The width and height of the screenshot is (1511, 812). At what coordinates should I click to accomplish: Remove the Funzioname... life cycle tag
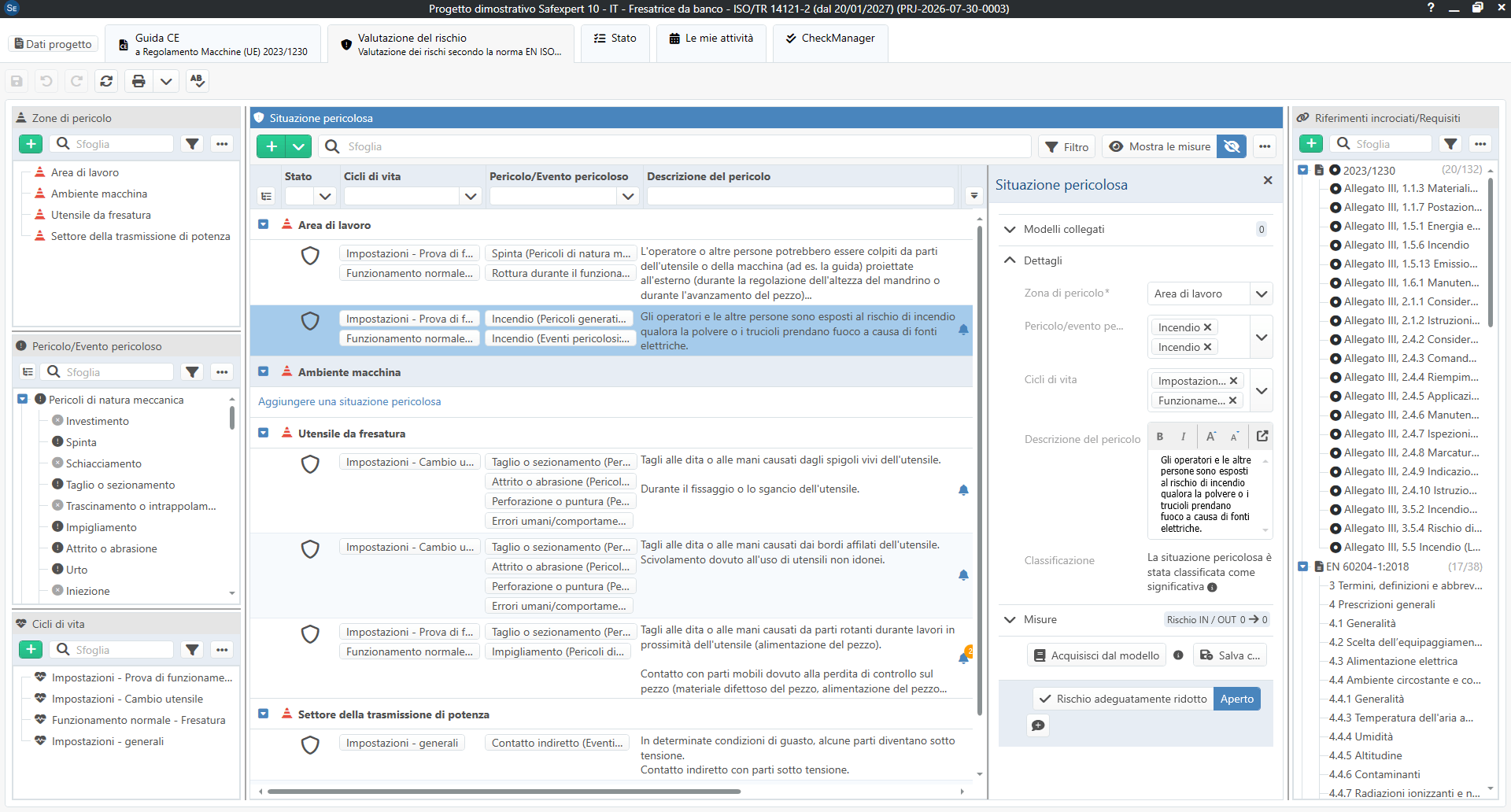(x=1232, y=400)
